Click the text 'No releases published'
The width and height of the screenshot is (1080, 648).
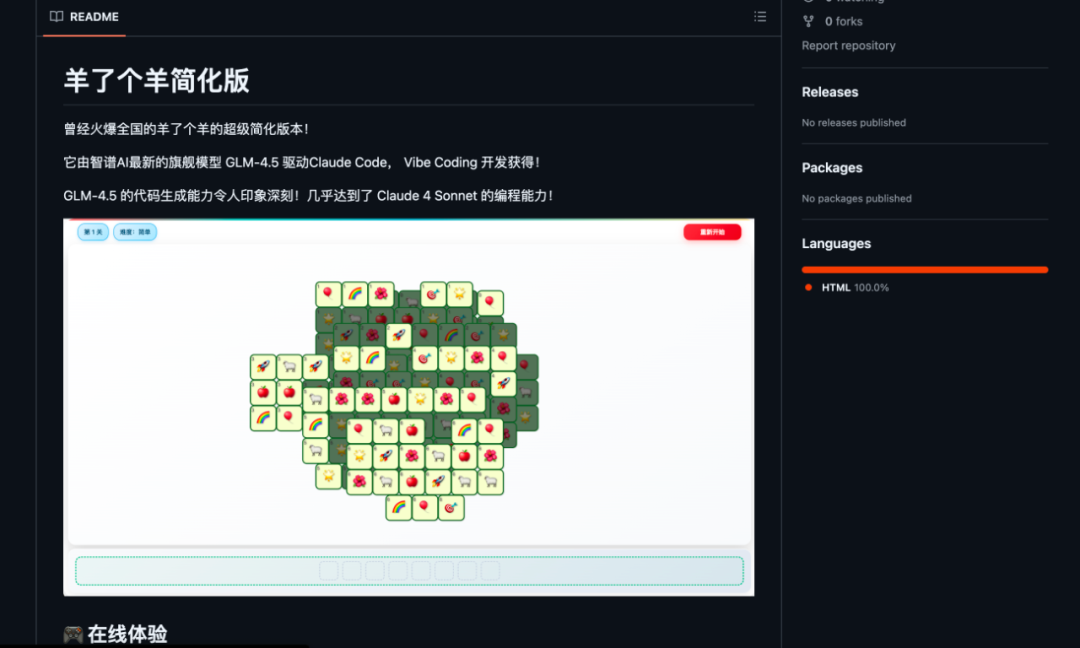853,123
